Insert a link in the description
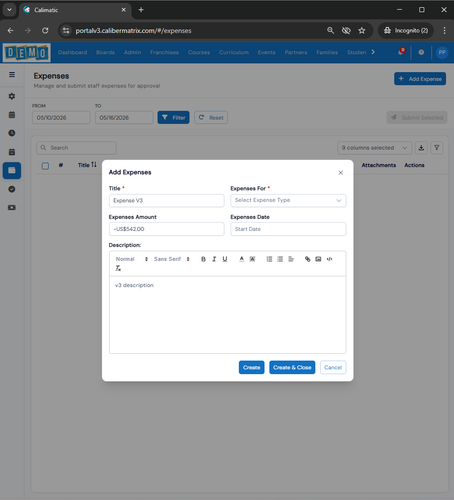This screenshot has height=500, width=454. point(308,259)
